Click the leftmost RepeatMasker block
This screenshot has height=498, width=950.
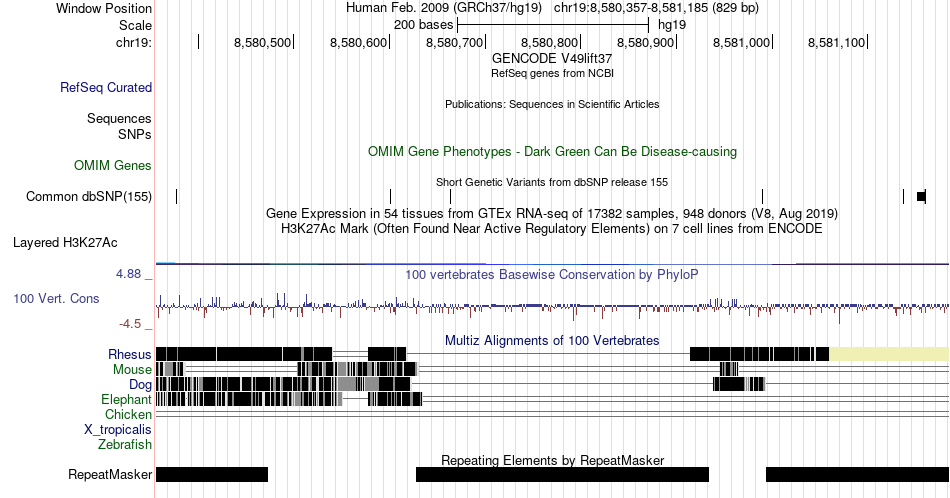[x=212, y=474]
